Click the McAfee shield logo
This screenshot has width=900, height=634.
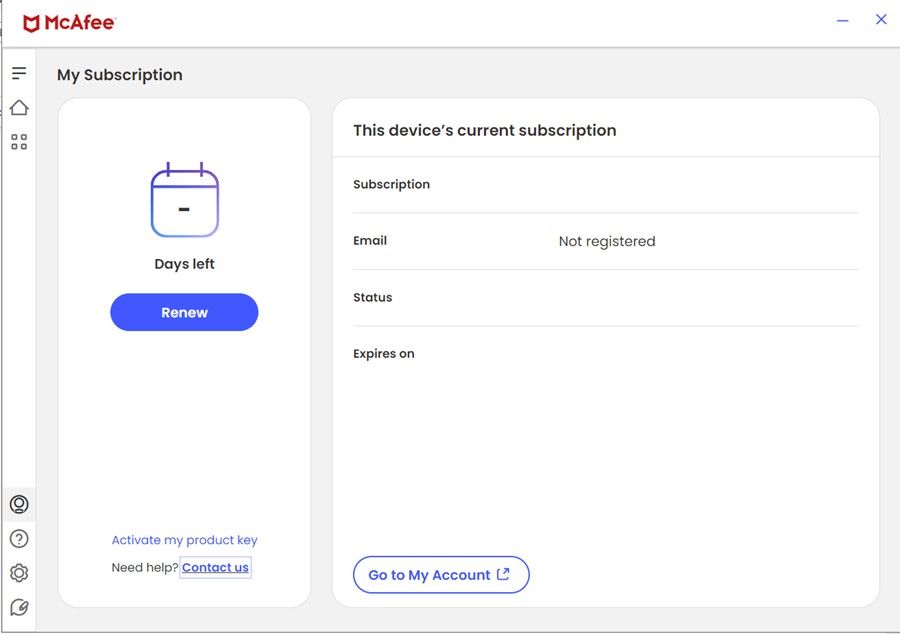[31, 23]
